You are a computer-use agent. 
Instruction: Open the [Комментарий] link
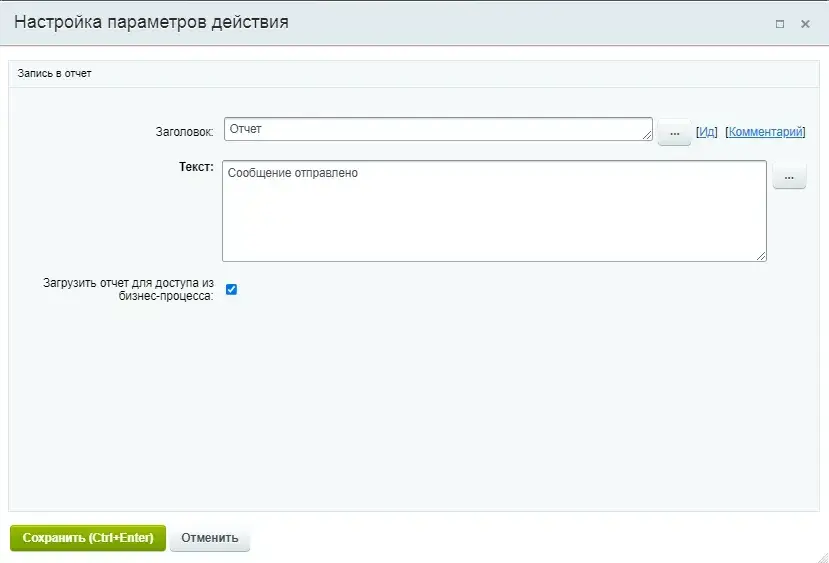[765, 132]
